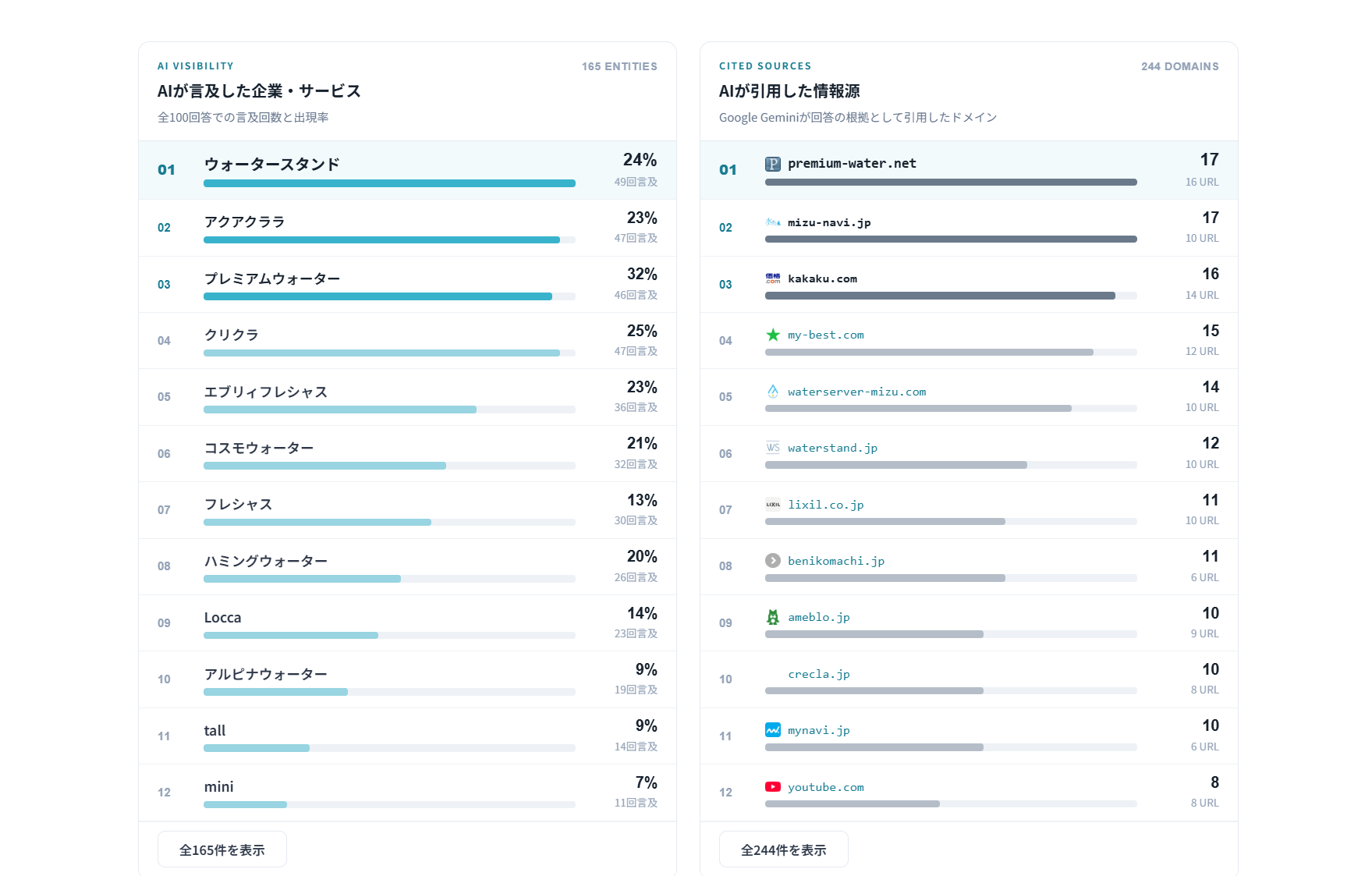Image resolution: width=1372 pixels, height=876 pixels.
Task: Click the waterstand.jp citation bar
Action: [951, 465]
